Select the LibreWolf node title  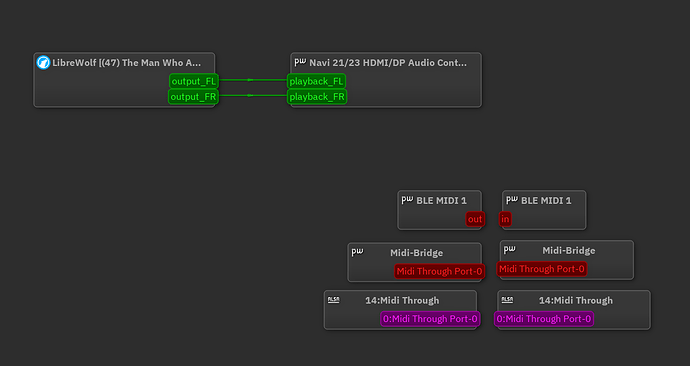[x=127, y=63]
